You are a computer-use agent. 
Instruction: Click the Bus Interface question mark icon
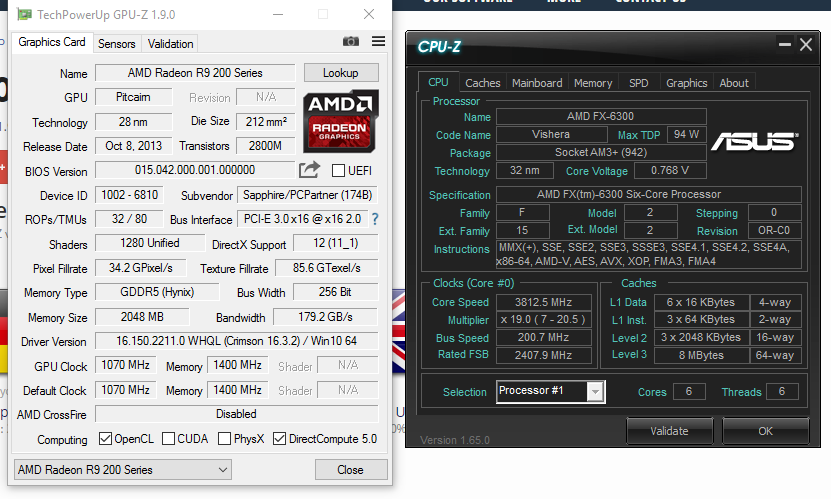[375, 219]
